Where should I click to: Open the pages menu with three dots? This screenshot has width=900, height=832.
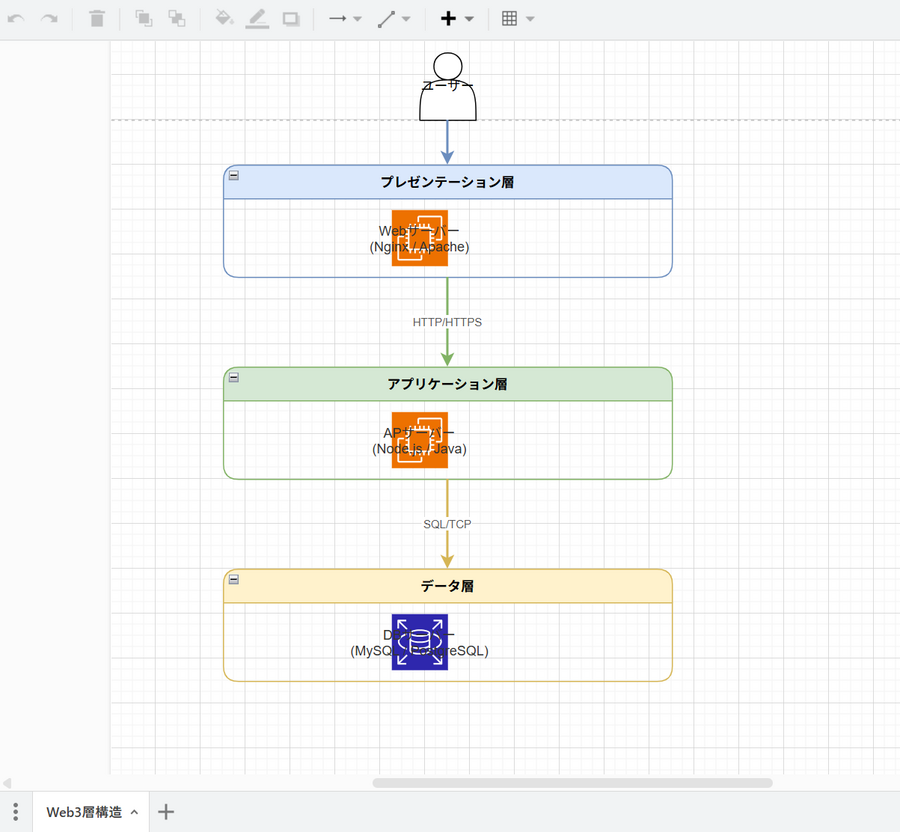coord(15,812)
